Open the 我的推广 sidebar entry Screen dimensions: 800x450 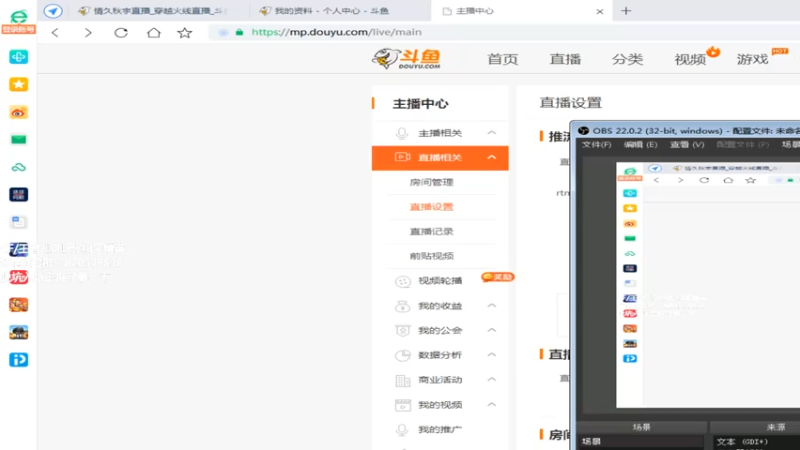(x=440, y=430)
